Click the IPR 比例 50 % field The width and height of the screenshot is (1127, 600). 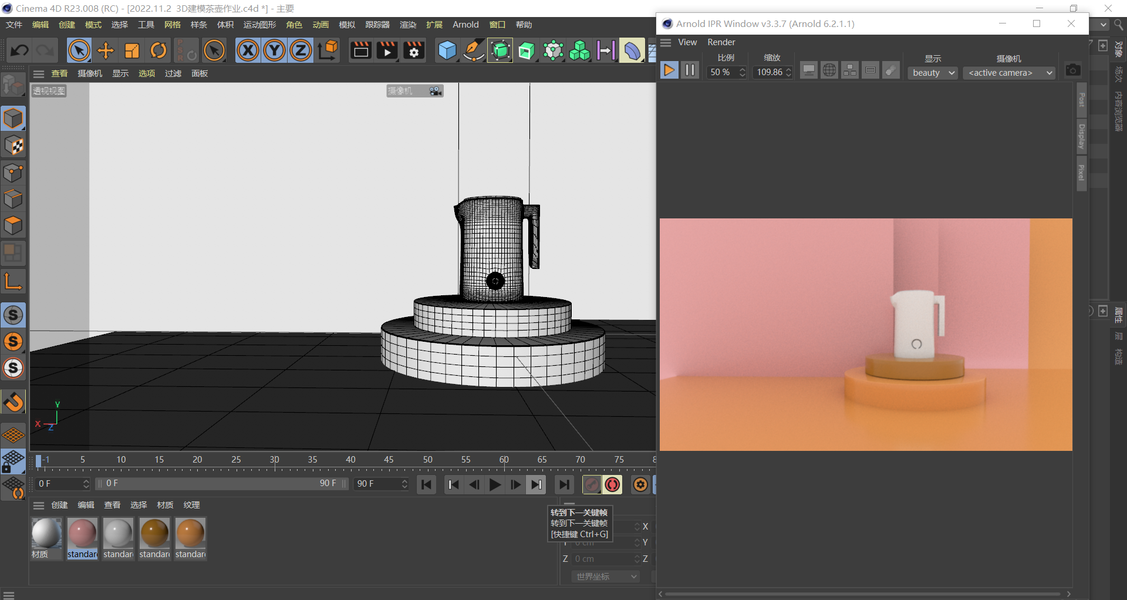click(x=727, y=72)
